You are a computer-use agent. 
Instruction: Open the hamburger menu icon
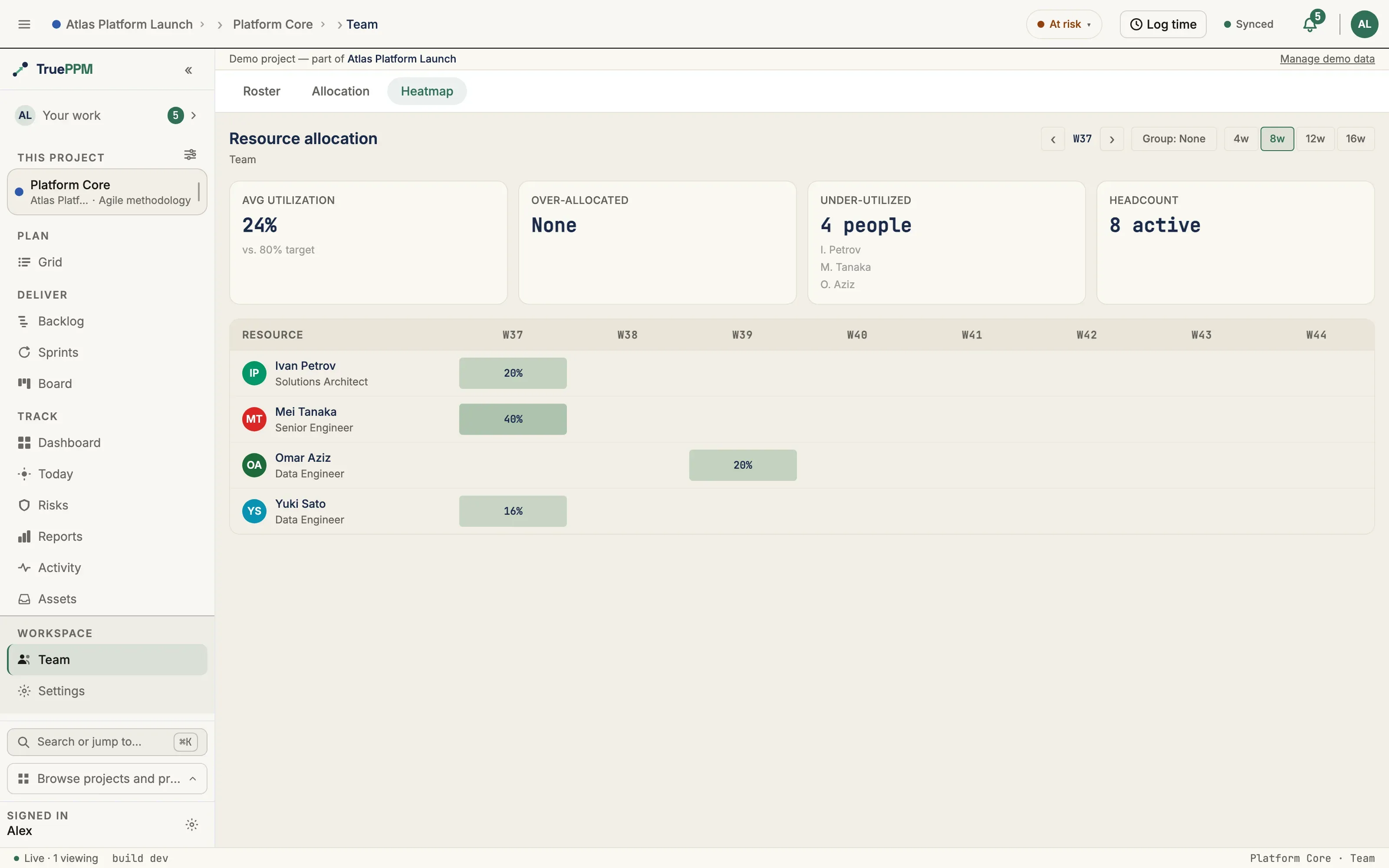(x=24, y=24)
